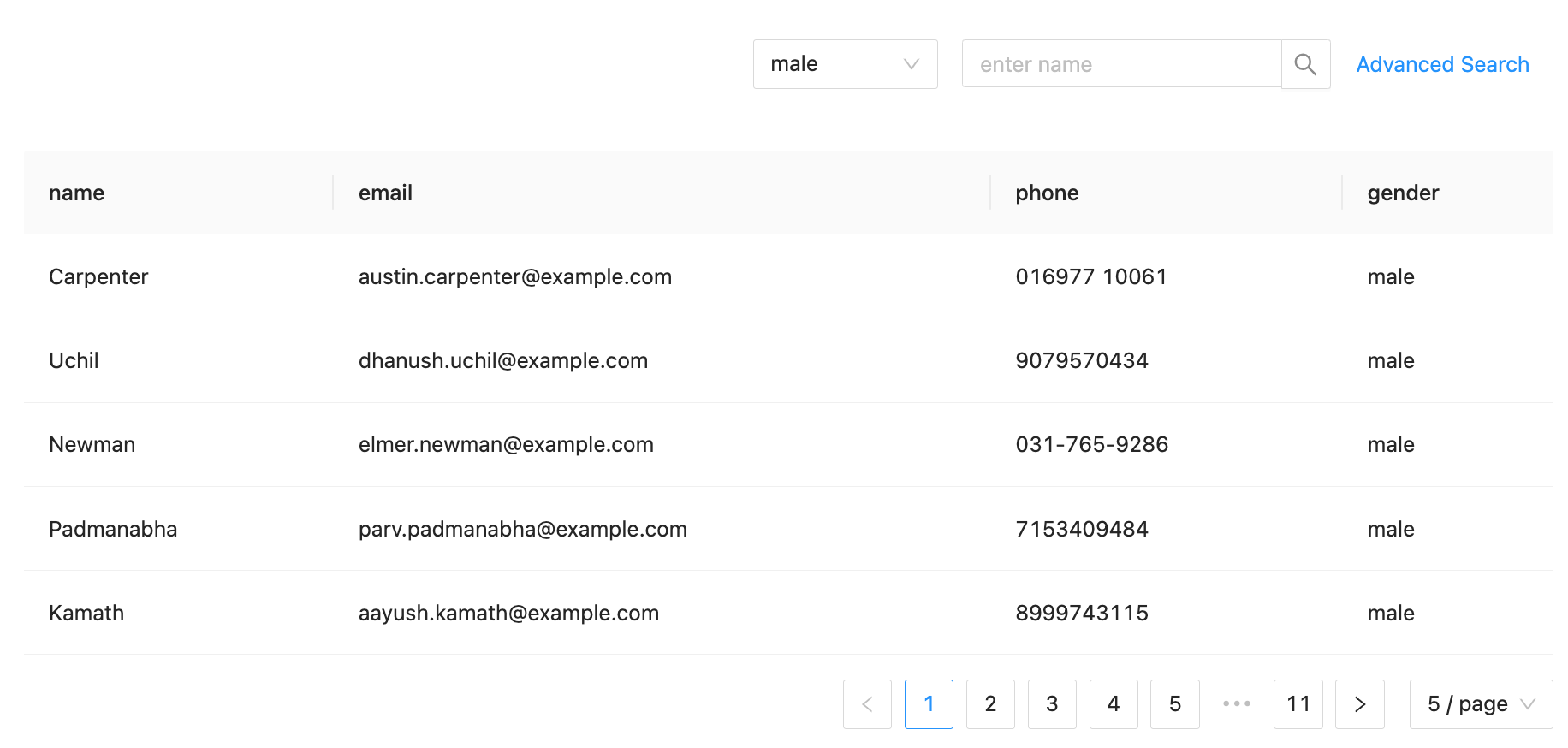Screen dimensions: 1568x748
Task: Focus the enter name search field
Action: click(x=1121, y=64)
